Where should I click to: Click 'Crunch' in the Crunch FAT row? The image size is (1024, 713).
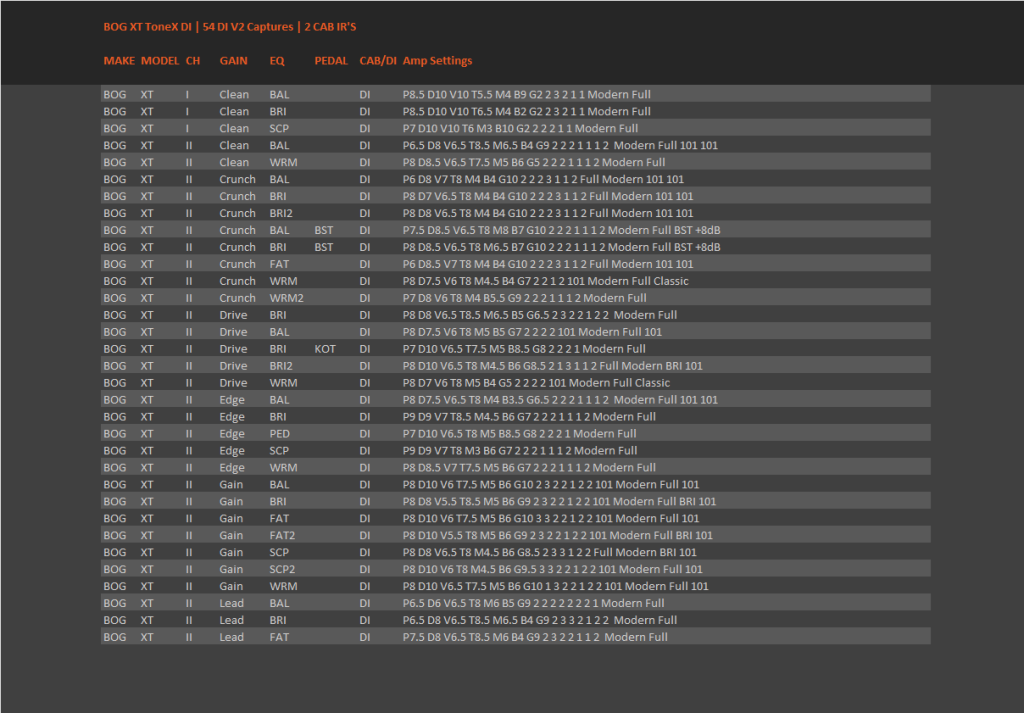237,264
